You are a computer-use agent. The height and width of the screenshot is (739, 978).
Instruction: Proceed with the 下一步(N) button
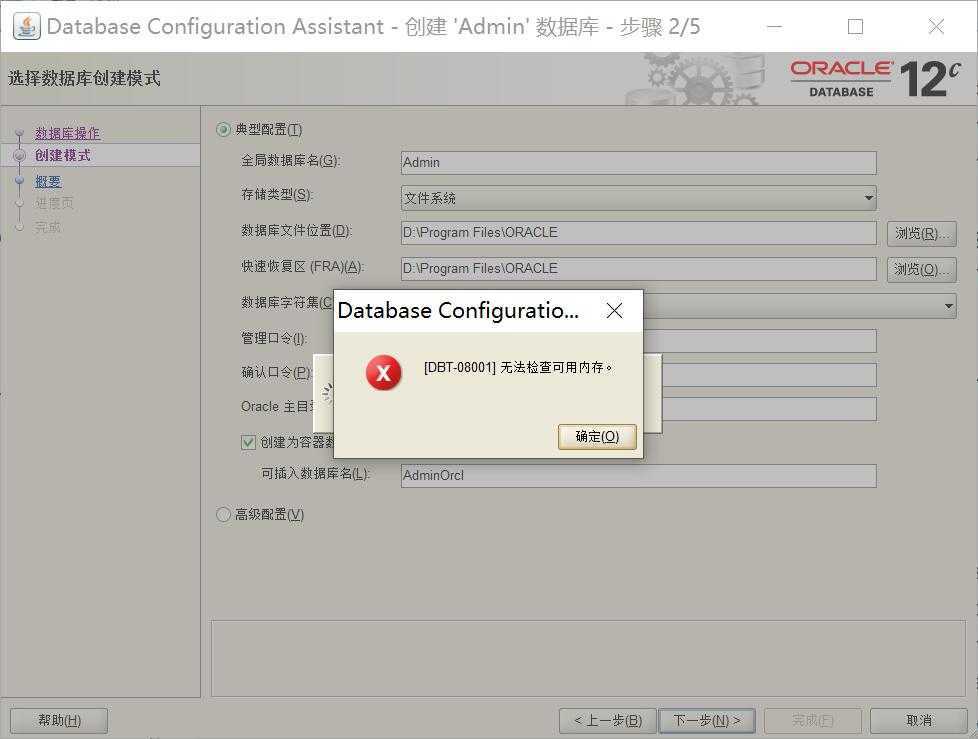click(x=707, y=720)
